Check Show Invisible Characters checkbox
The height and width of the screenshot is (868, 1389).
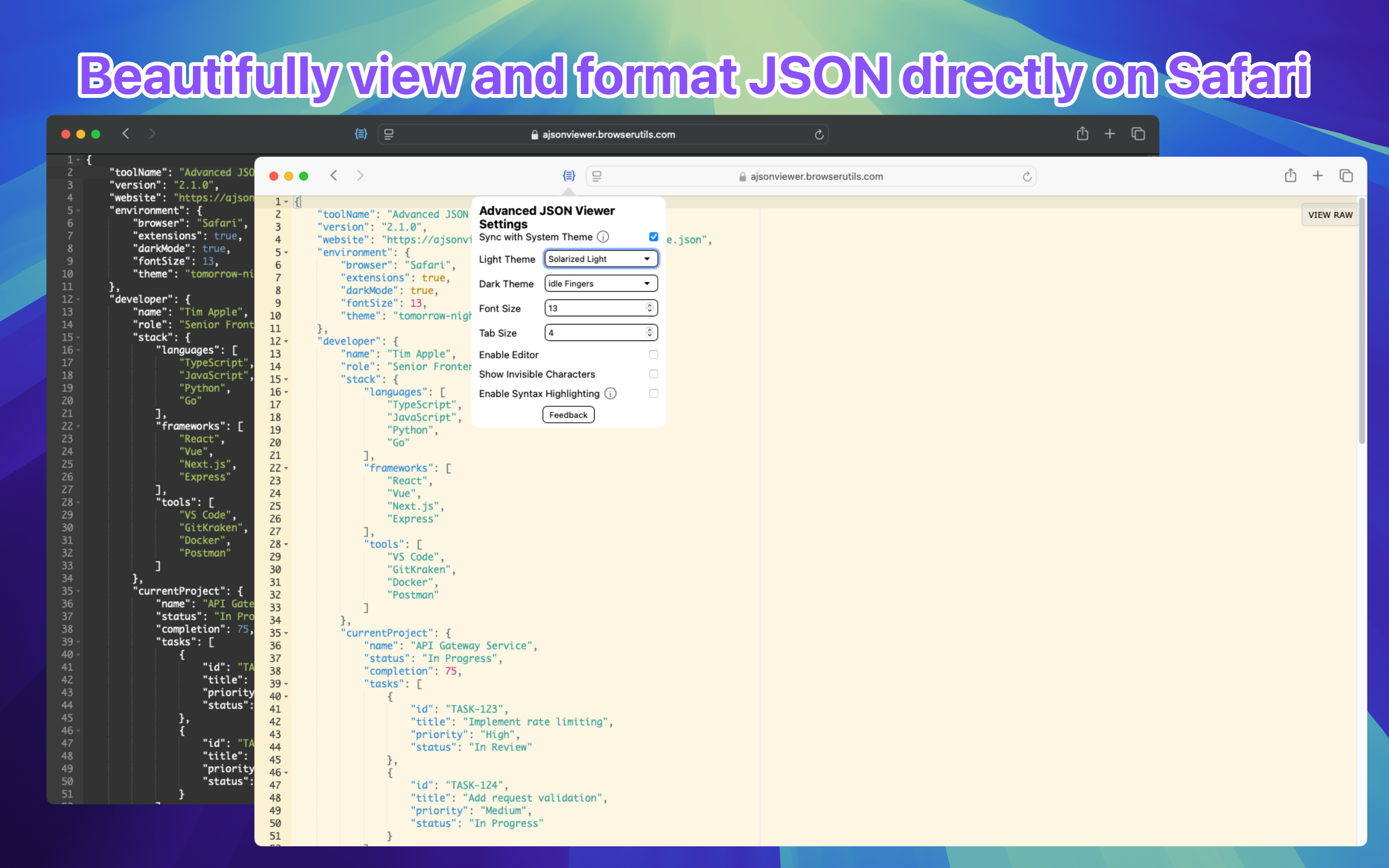click(653, 374)
